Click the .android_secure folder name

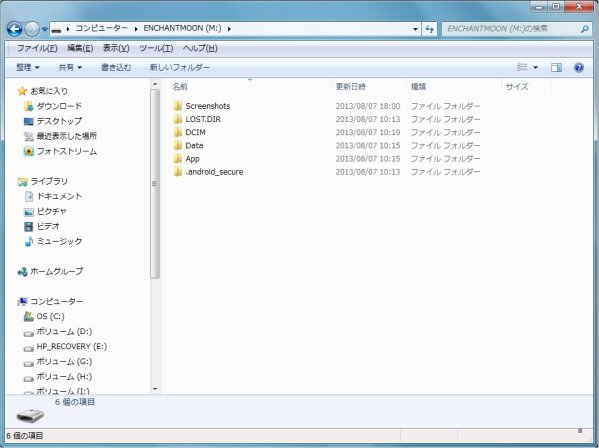click(214, 172)
